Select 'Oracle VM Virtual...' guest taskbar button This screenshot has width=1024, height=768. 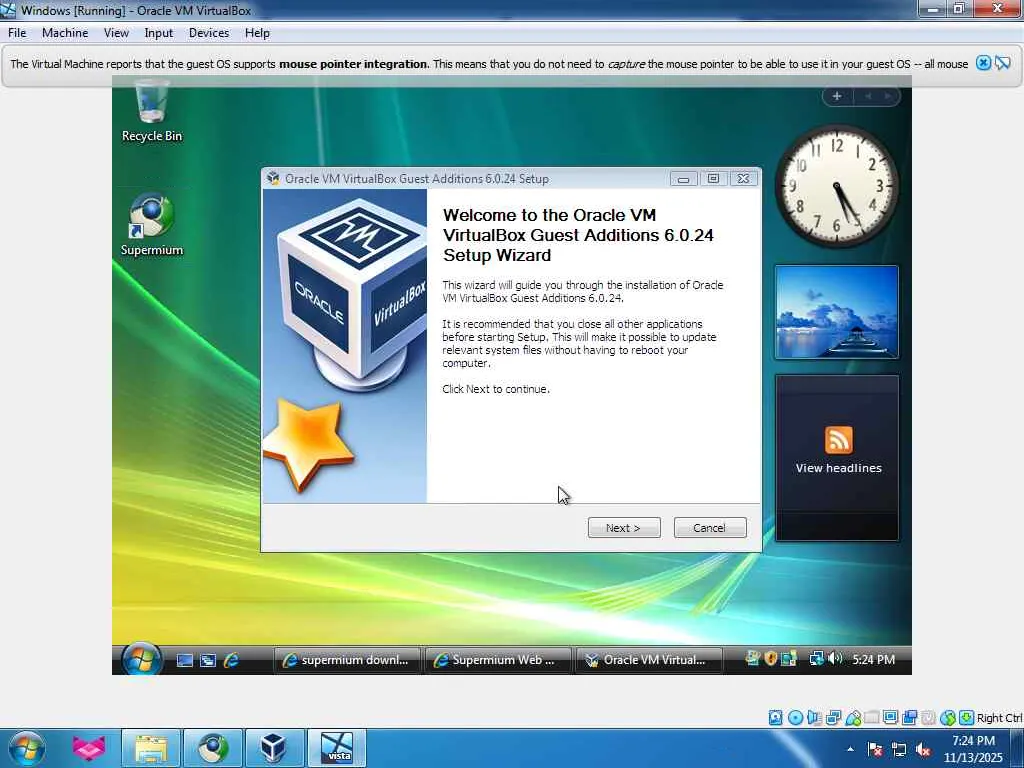[648, 660]
